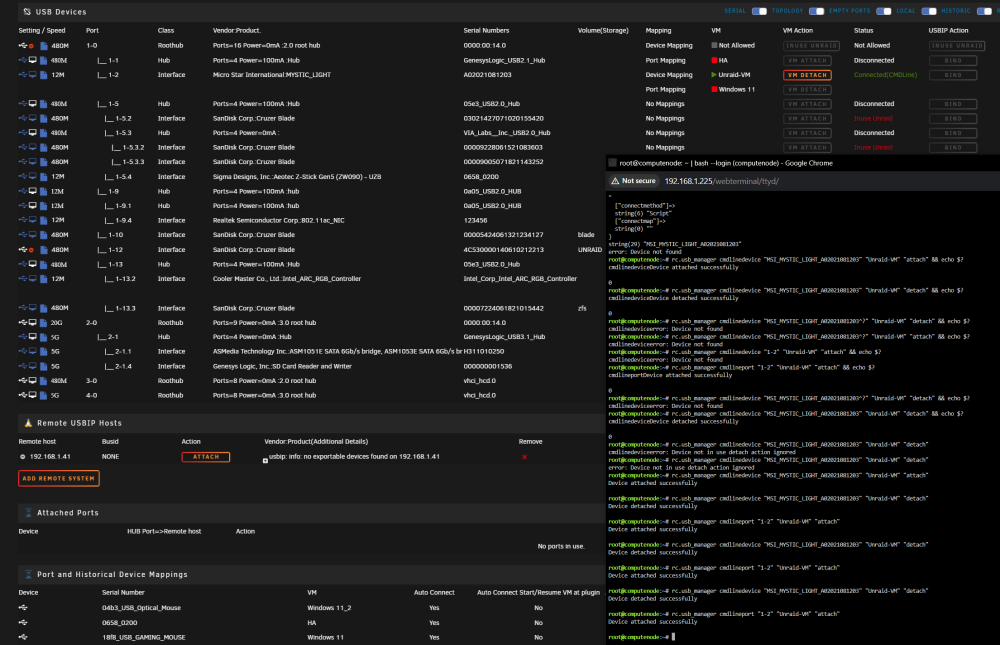The width and height of the screenshot is (1000, 645).
Task: Click the monitor icon on the 2-0 roothub row
Action: (x=33, y=322)
